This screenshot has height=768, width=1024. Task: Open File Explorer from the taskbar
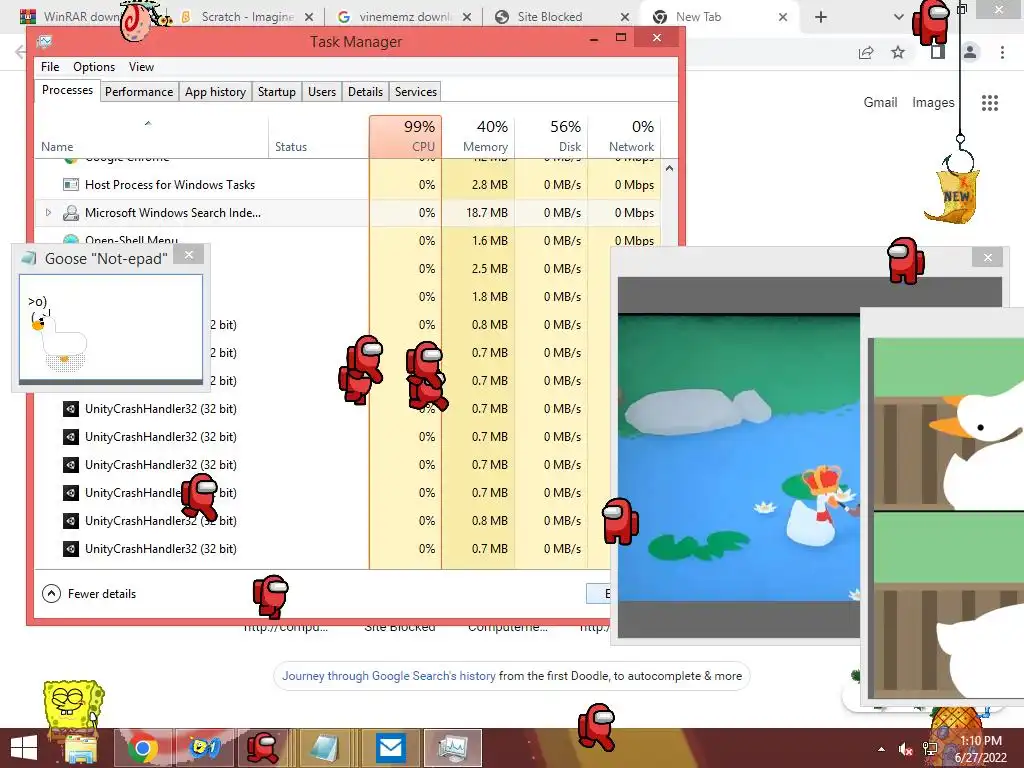(x=80, y=748)
